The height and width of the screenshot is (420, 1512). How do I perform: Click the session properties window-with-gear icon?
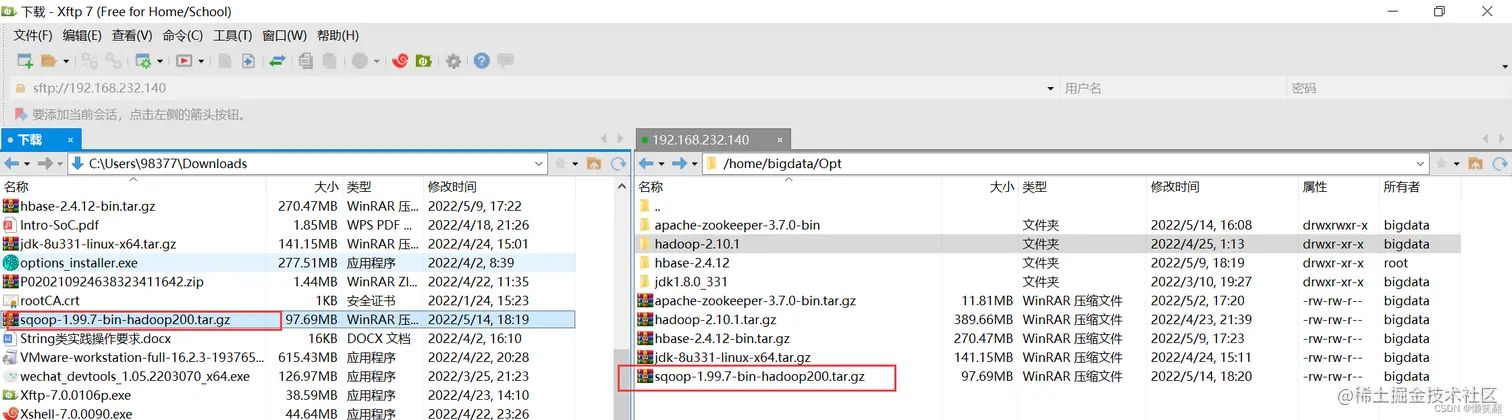click(x=144, y=61)
